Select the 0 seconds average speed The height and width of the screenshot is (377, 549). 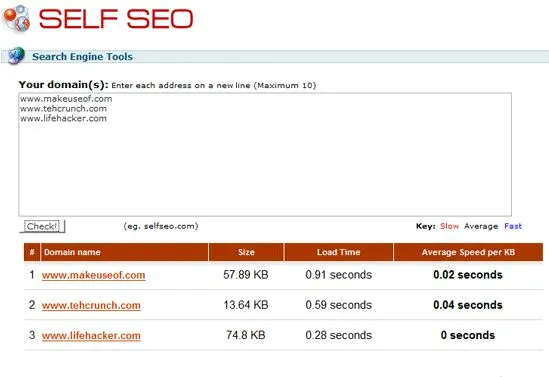click(x=468, y=335)
